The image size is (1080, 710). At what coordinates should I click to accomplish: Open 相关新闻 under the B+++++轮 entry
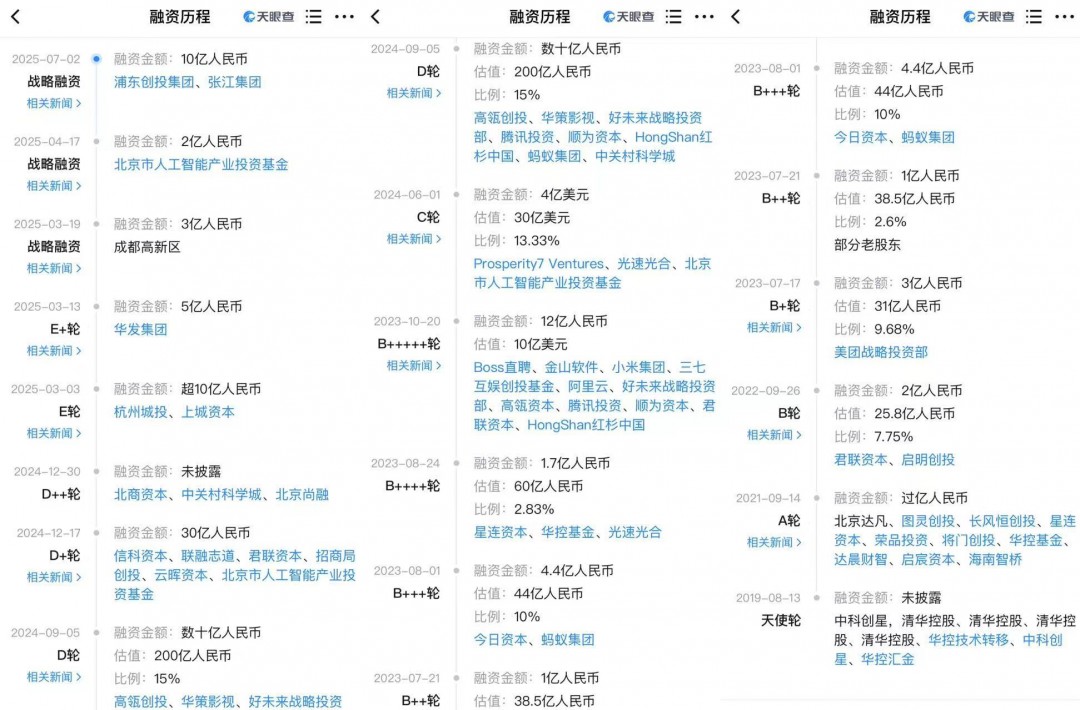pos(414,366)
